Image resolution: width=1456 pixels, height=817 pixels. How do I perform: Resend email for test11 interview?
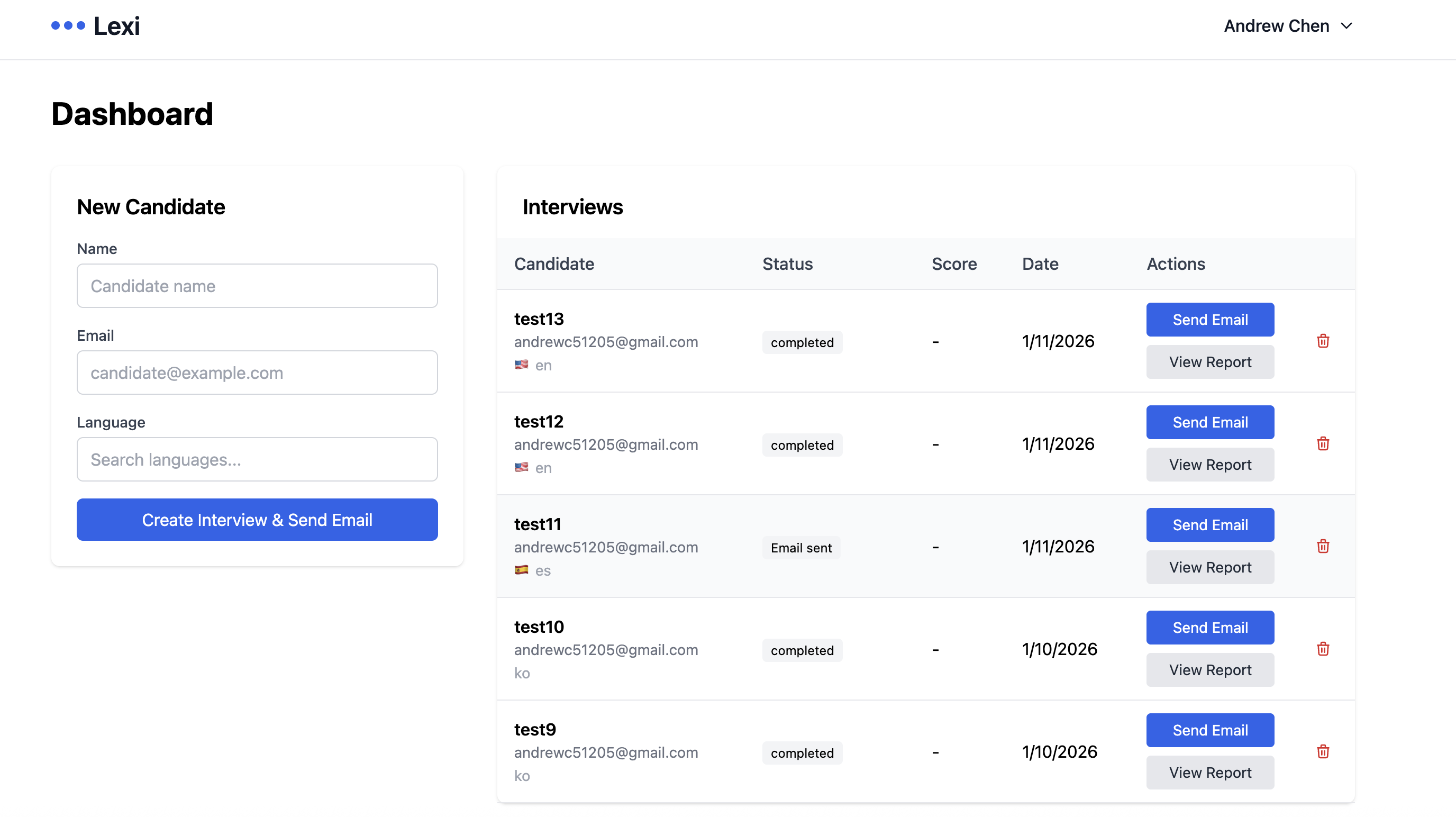[1209, 525]
